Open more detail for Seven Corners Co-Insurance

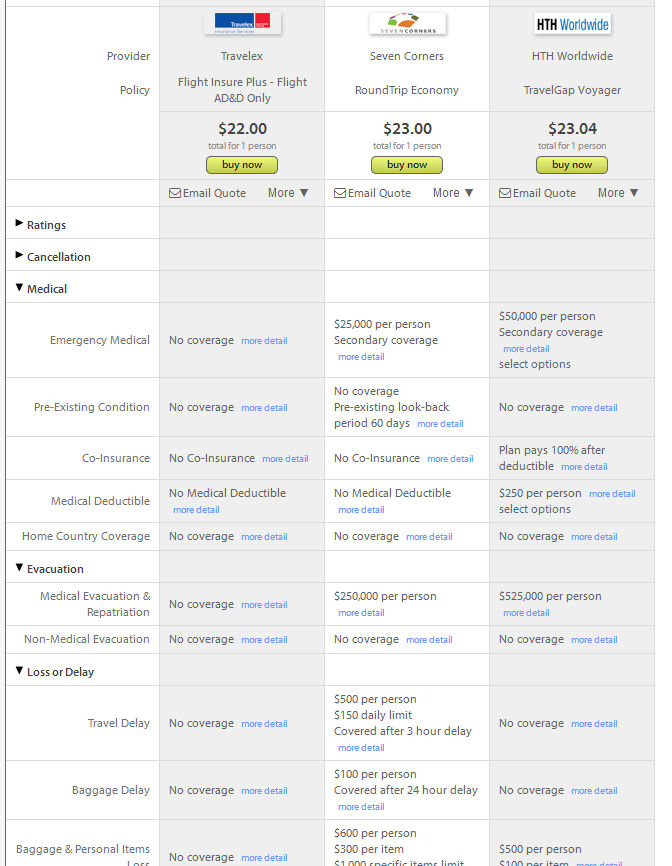[x=450, y=458]
